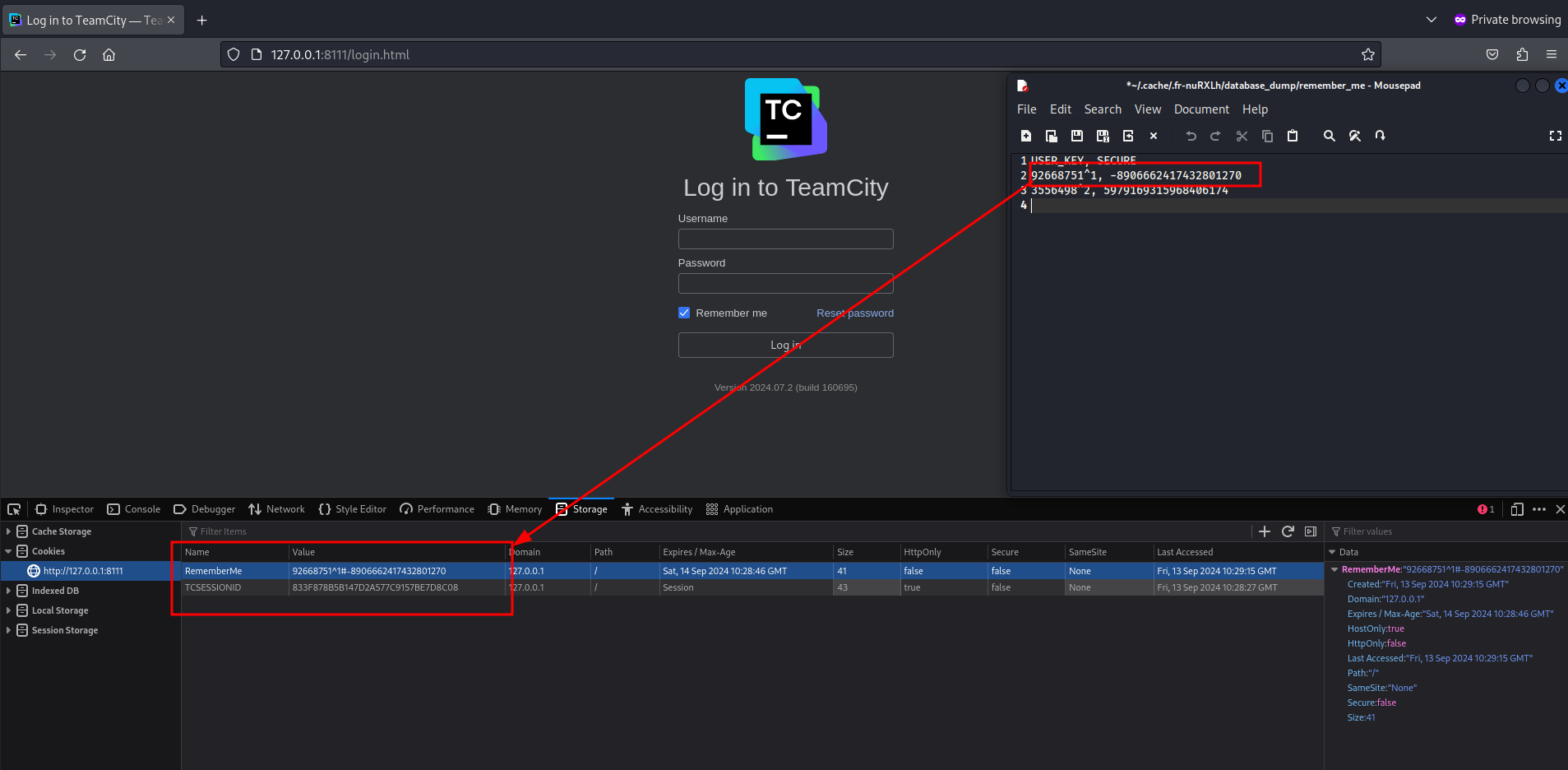Activate the devtools element picker icon

pos(14,509)
